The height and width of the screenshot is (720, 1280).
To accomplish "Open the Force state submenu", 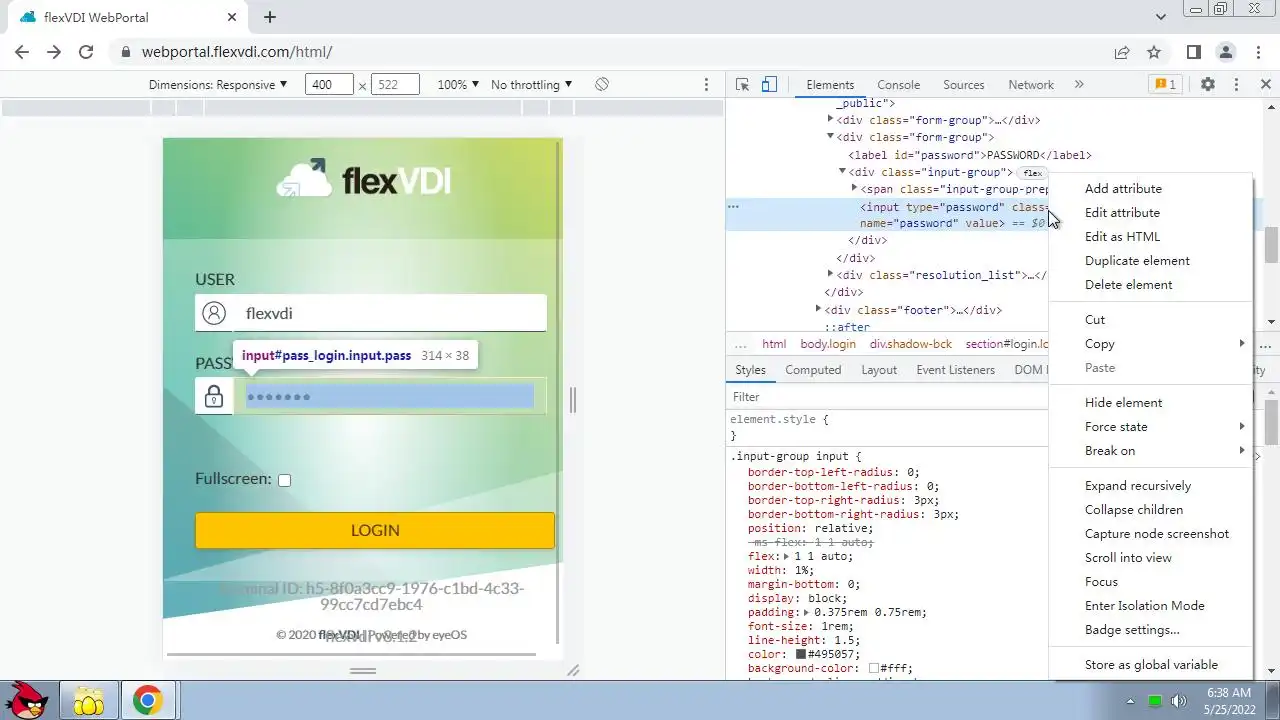I will pyautogui.click(x=1150, y=427).
